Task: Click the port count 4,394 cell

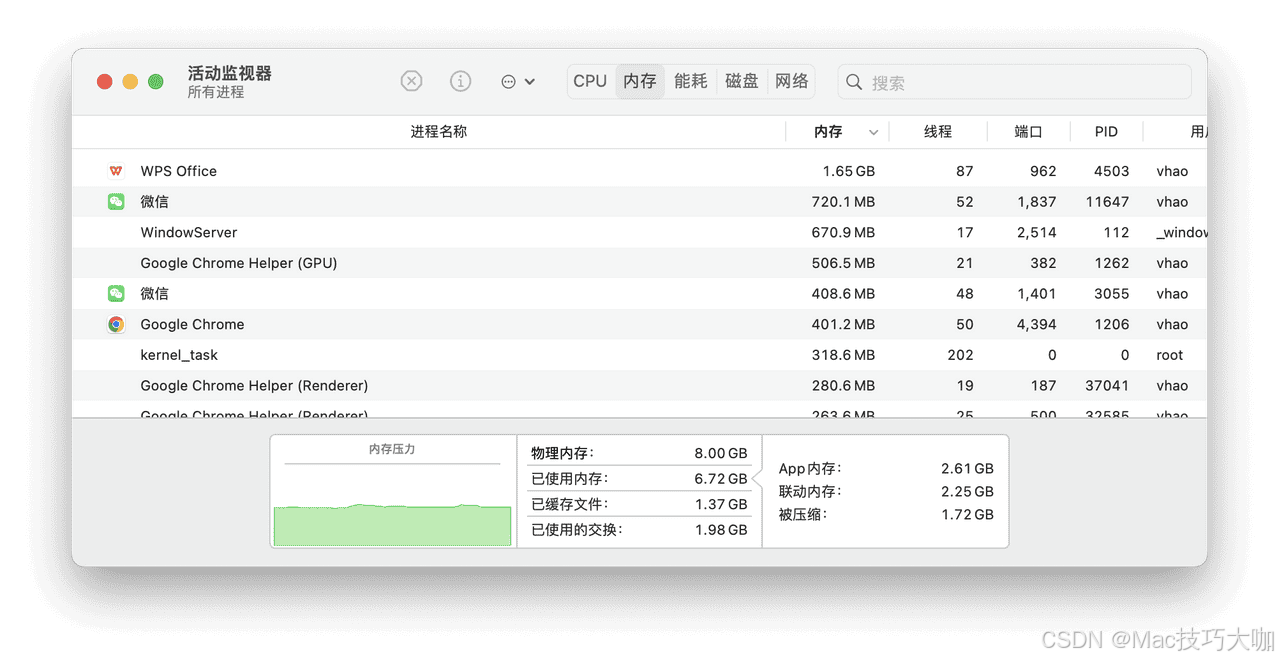Action: point(1036,324)
